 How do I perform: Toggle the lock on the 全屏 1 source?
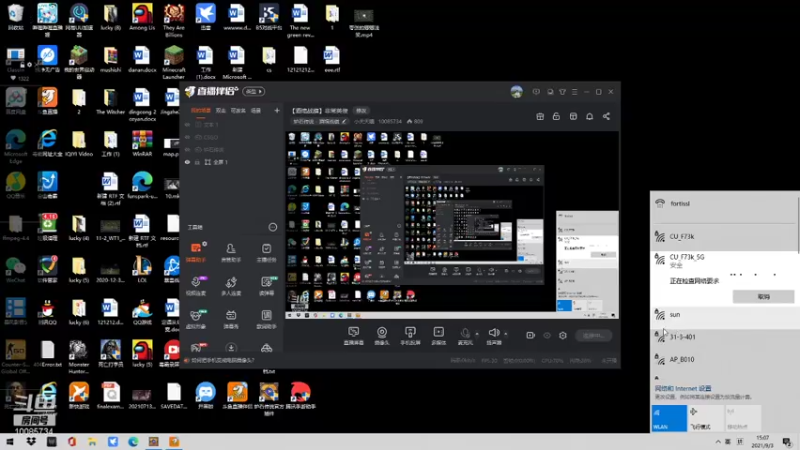(197, 162)
